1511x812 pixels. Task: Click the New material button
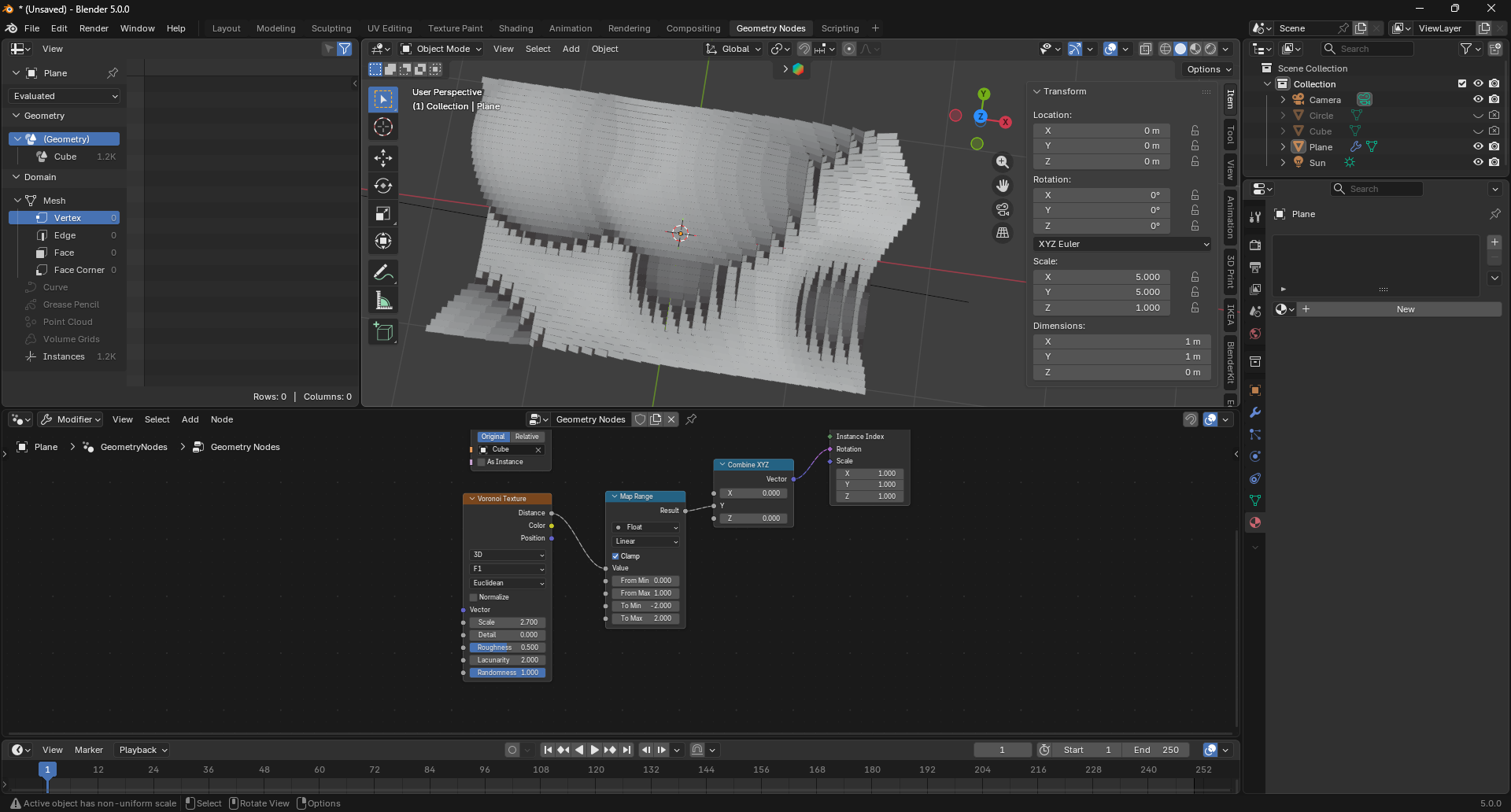click(1405, 309)
